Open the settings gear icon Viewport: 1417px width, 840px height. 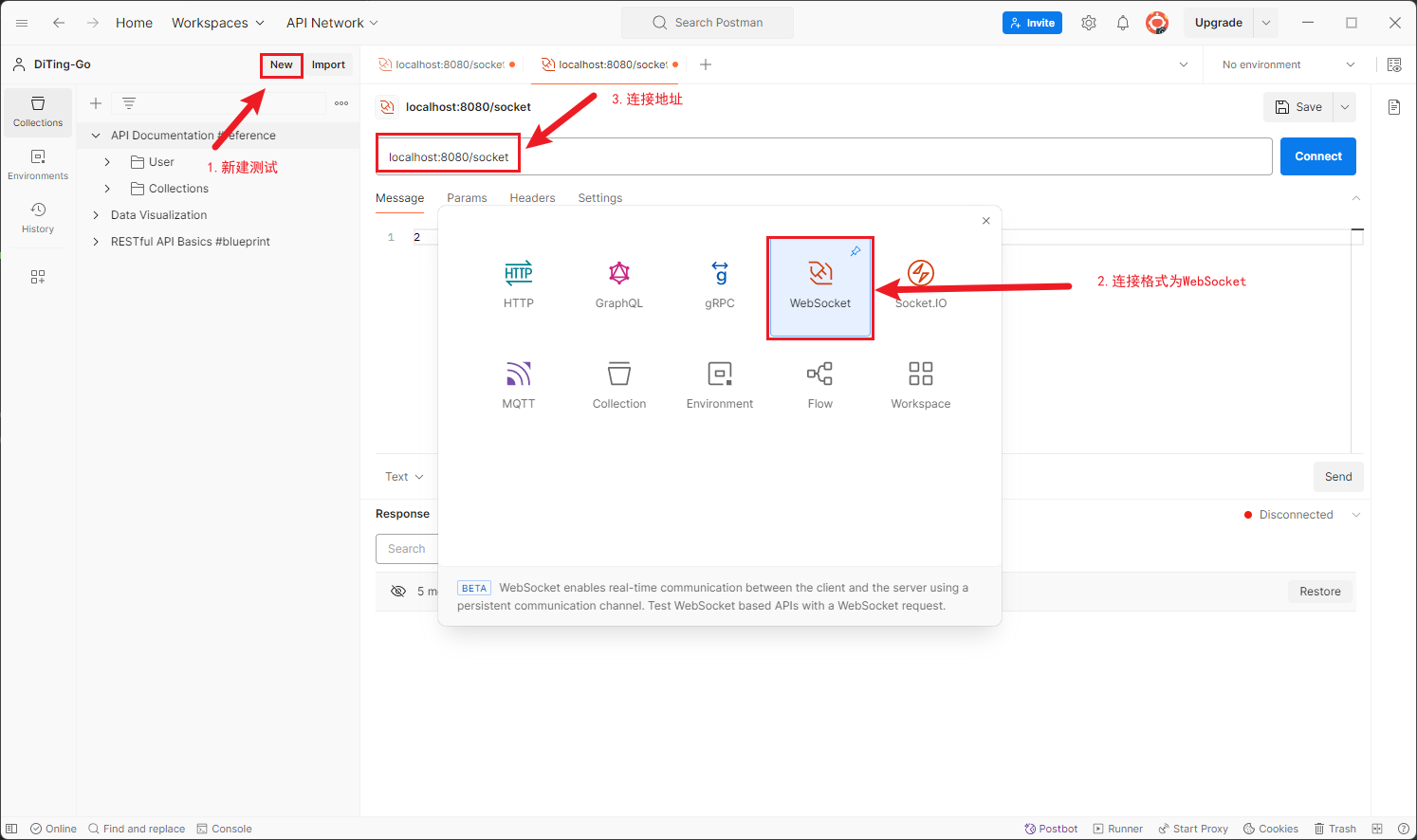1089,23
